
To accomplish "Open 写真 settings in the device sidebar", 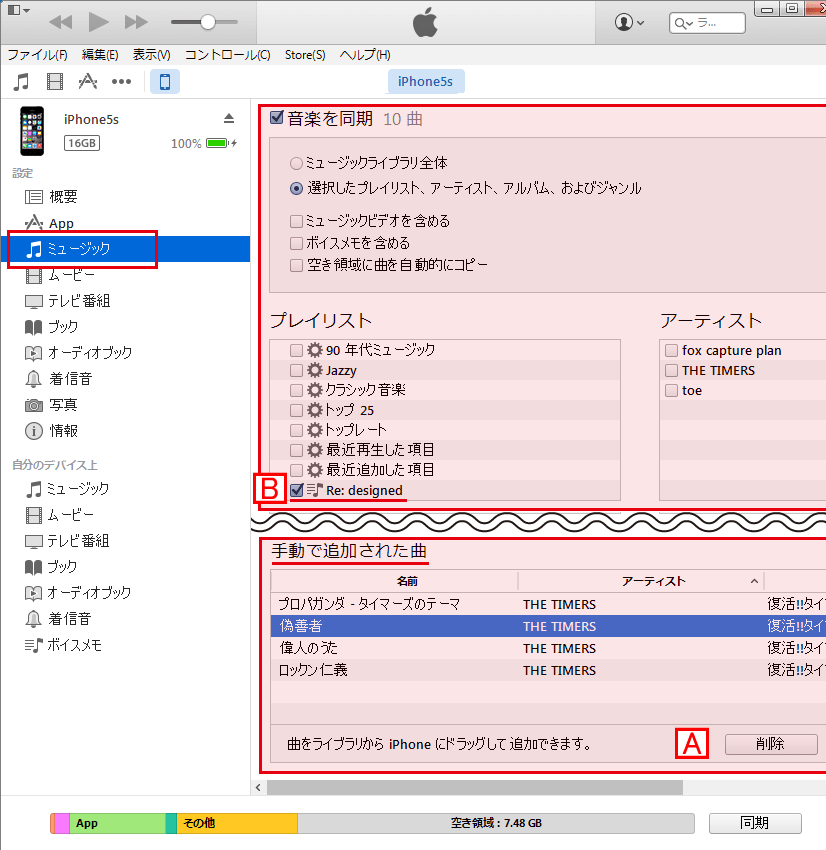I will (x=62, y=405).
